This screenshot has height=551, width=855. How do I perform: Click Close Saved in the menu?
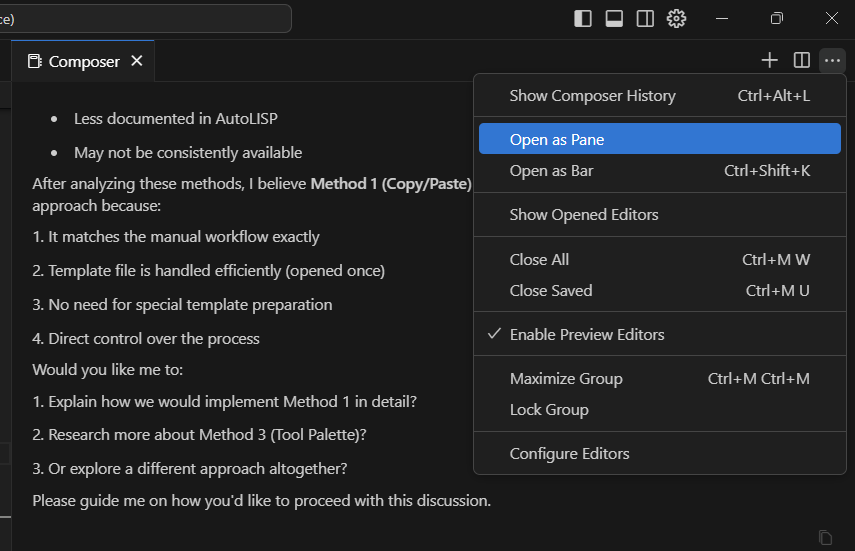coord(551,290)
